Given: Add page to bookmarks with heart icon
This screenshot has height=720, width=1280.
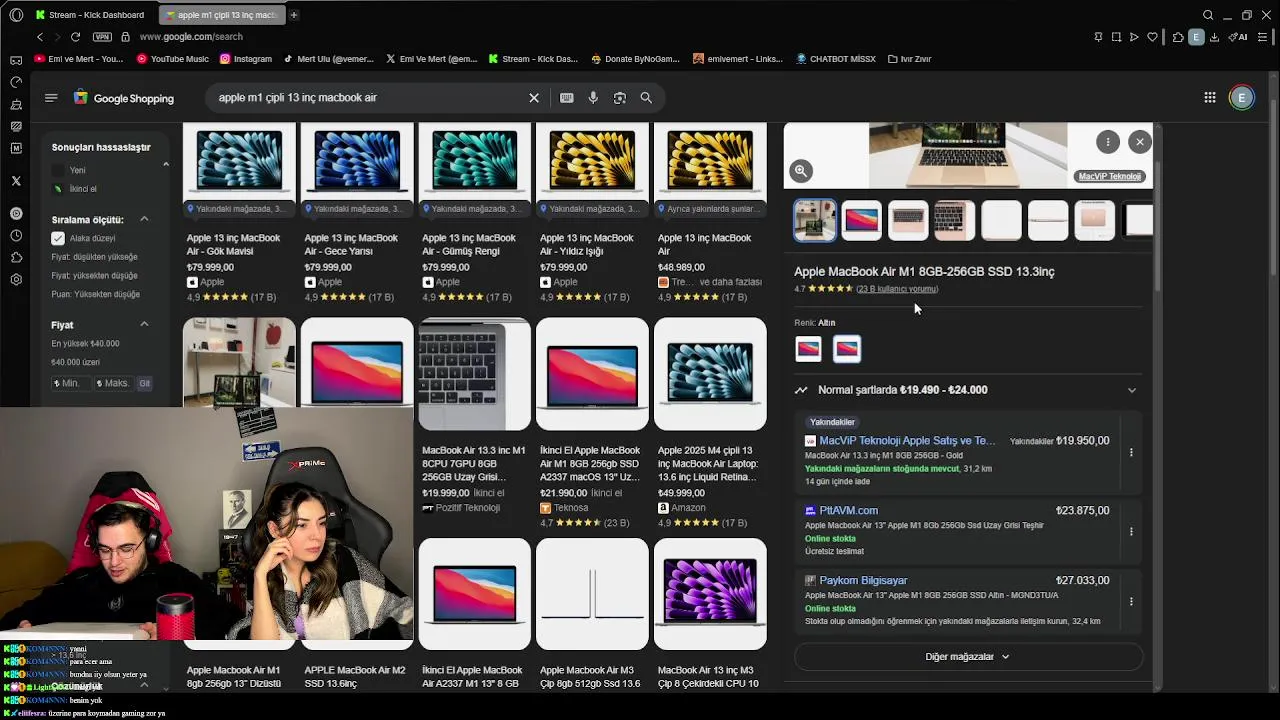Looking at the screenshot, I should (x=1152, y=37).
